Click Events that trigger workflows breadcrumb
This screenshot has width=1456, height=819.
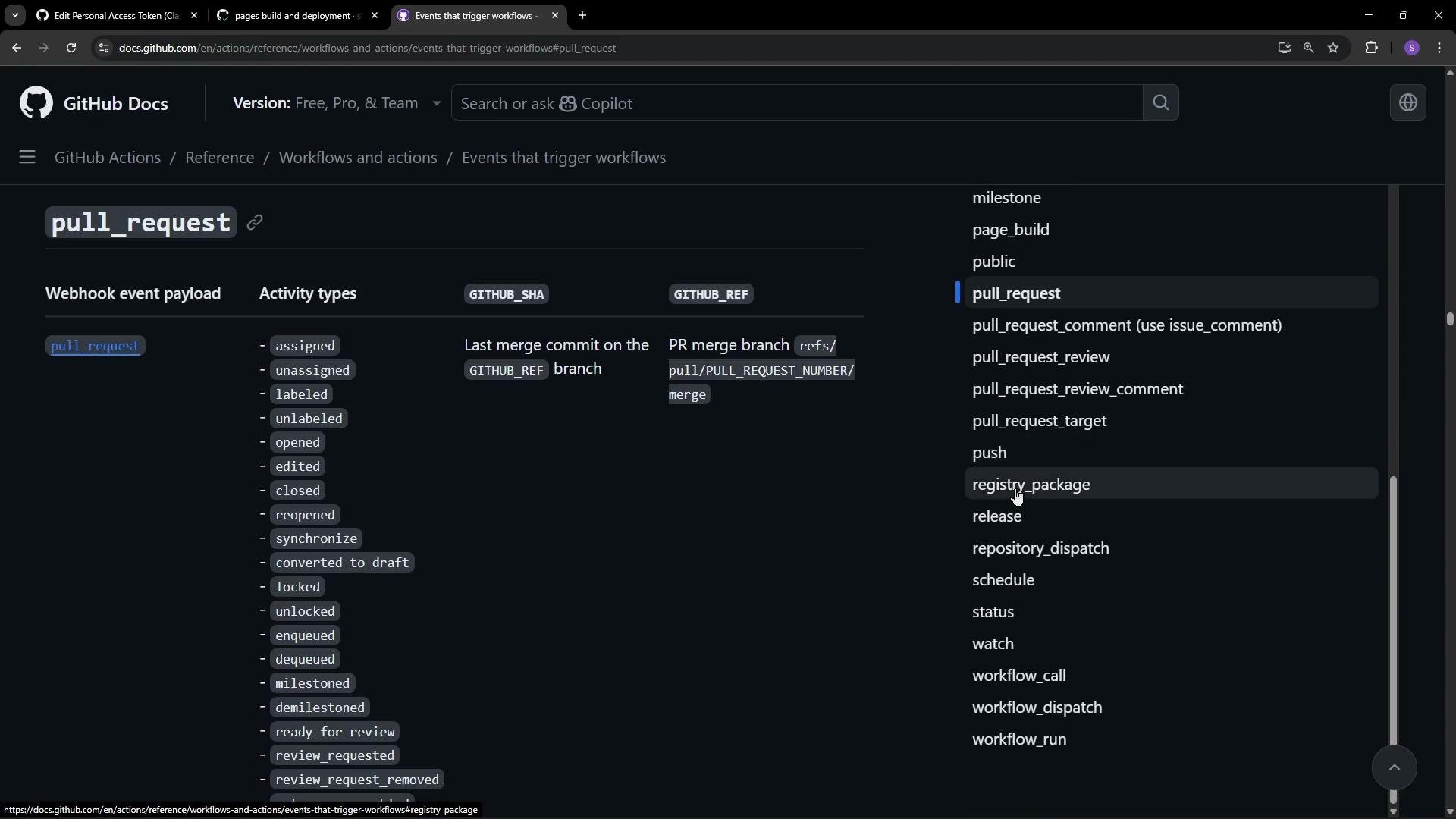(563, 158)
